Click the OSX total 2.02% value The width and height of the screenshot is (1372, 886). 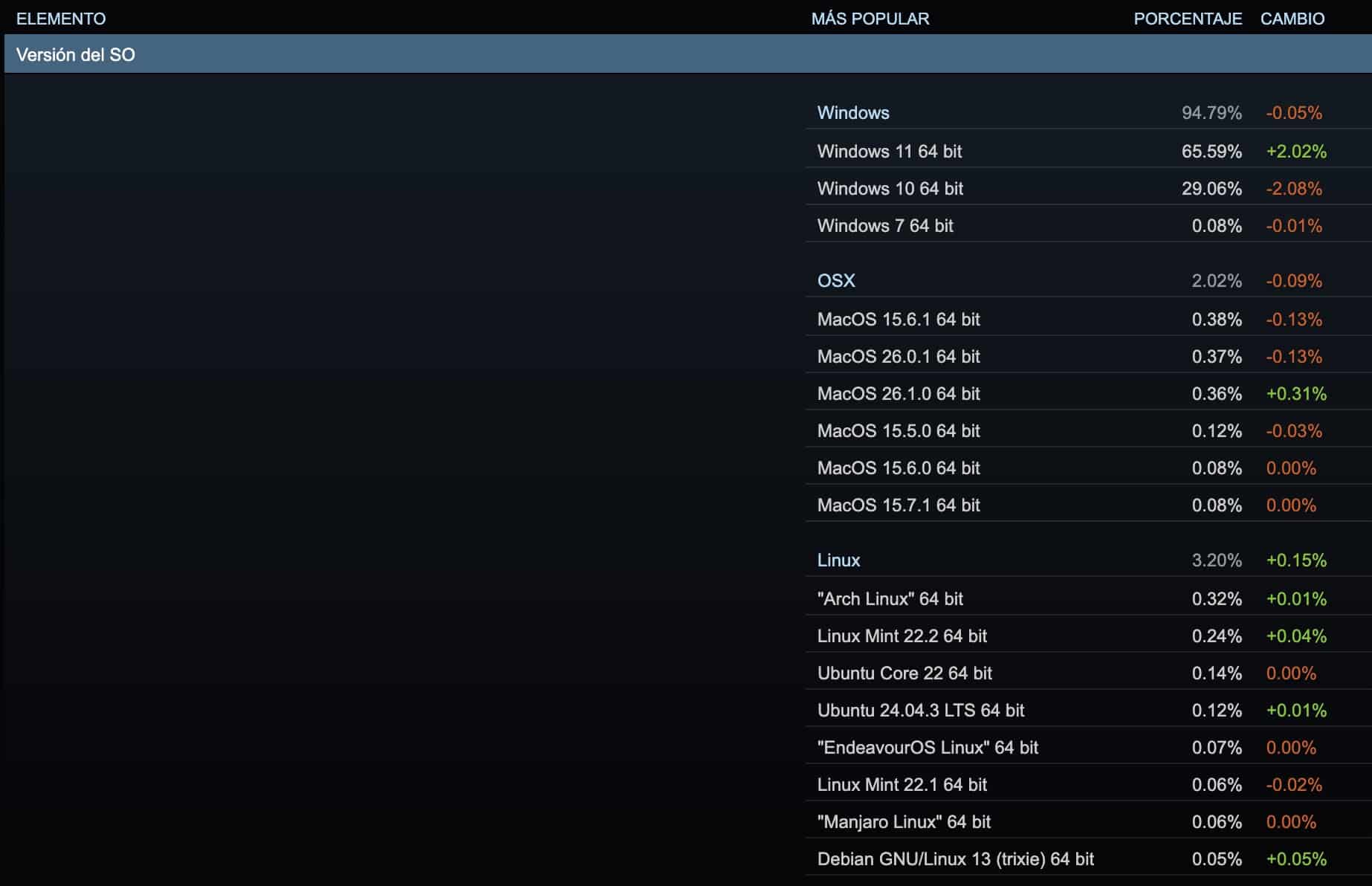coord(1217,281)
